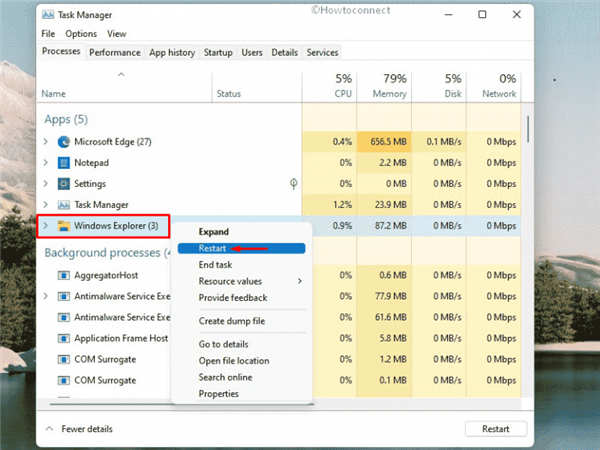Click the suspended leaf icon beside Settings
Viewport: 600px width, 450px height.
tap(293, 184)
